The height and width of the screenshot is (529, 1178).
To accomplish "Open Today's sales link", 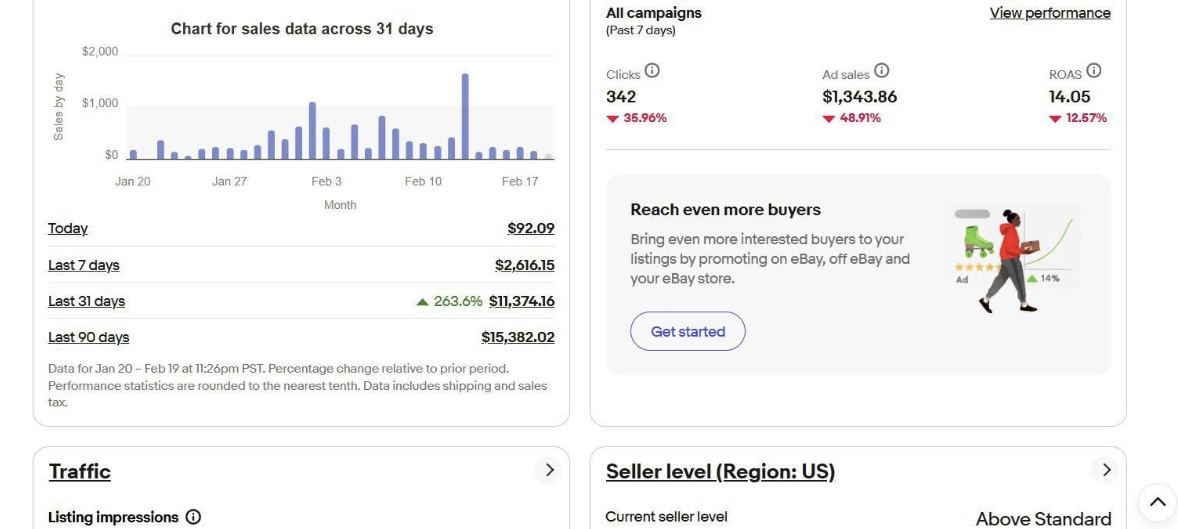I will (x=68, y=229).
